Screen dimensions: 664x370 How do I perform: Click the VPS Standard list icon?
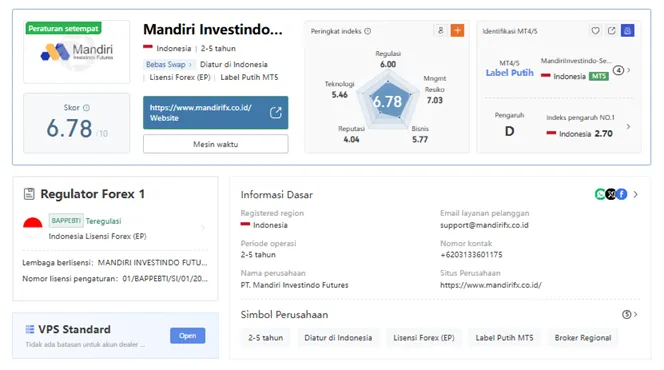(x=30, y=329)
